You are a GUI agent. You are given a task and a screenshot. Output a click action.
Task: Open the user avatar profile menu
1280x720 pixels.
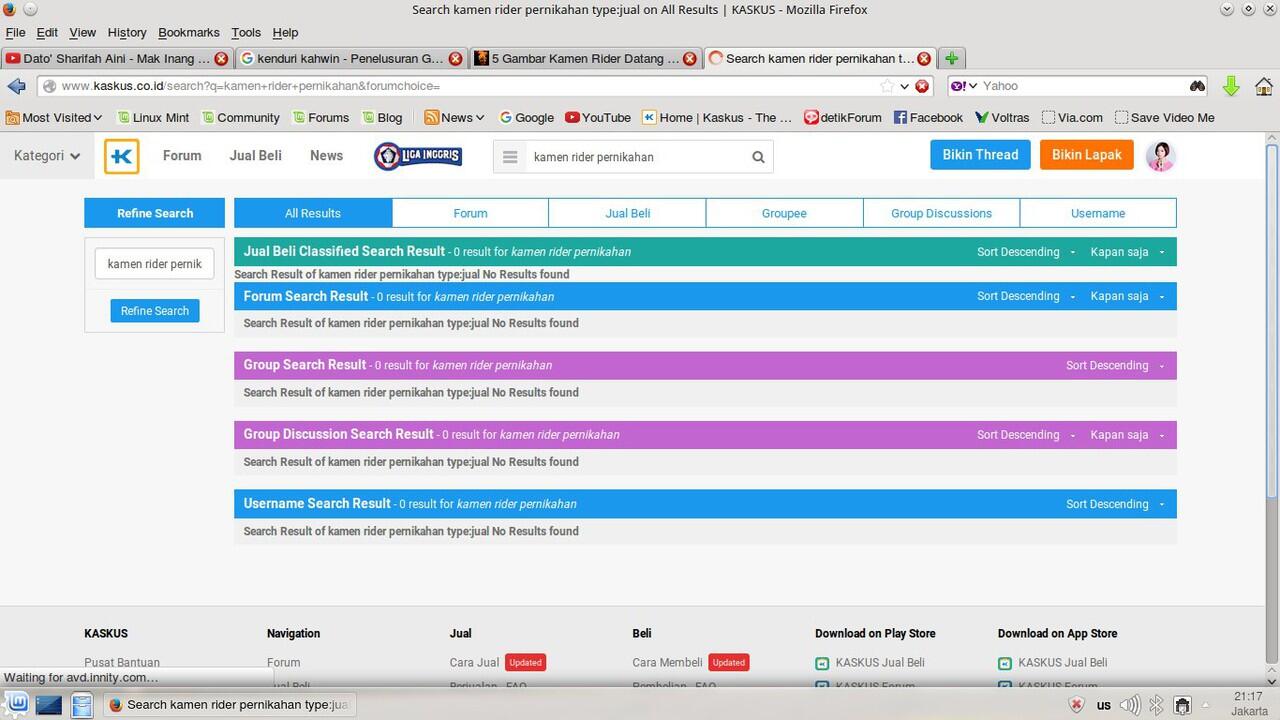(1160, 155)
